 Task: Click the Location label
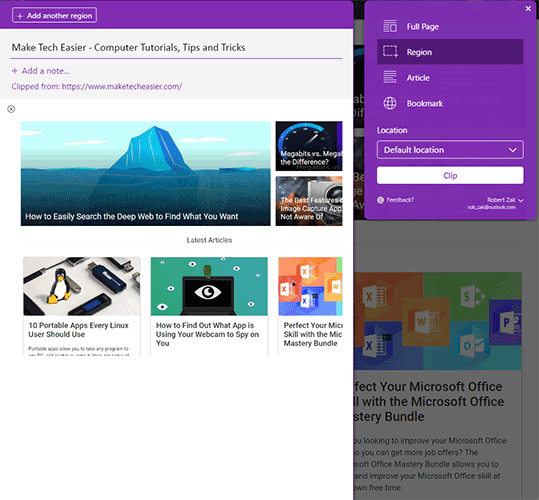pos(392,131)
